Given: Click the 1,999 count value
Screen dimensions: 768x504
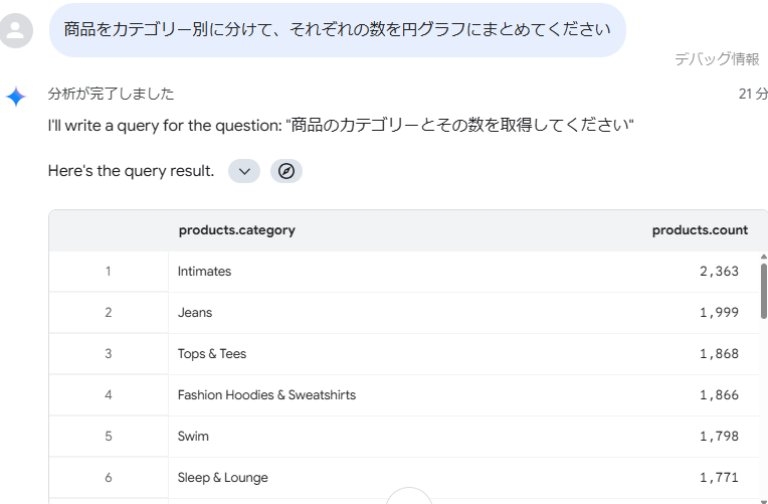Looking at the screenshot, I should (x=719, y=312).
